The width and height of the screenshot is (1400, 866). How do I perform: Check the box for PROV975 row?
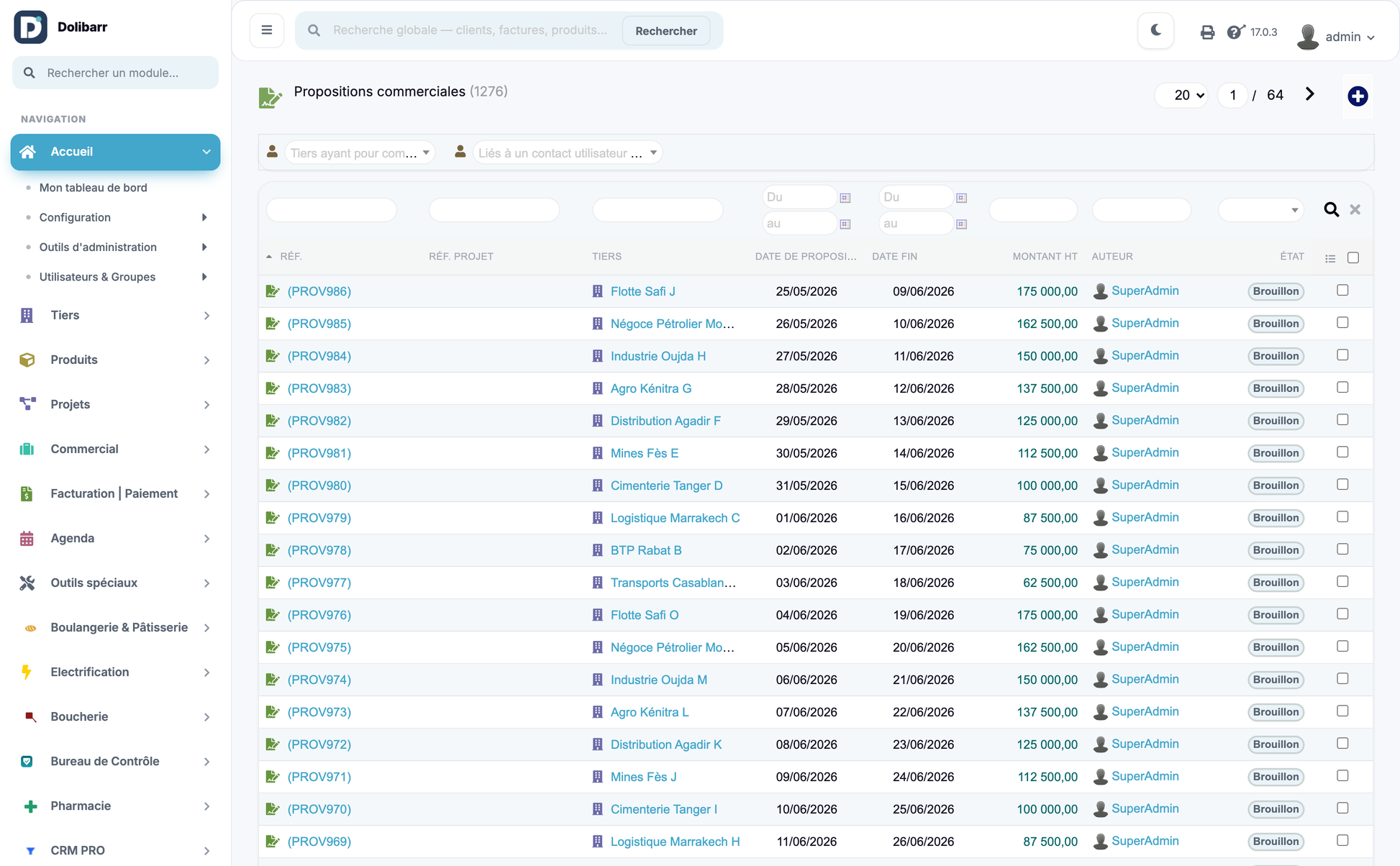click(1342, 646)
